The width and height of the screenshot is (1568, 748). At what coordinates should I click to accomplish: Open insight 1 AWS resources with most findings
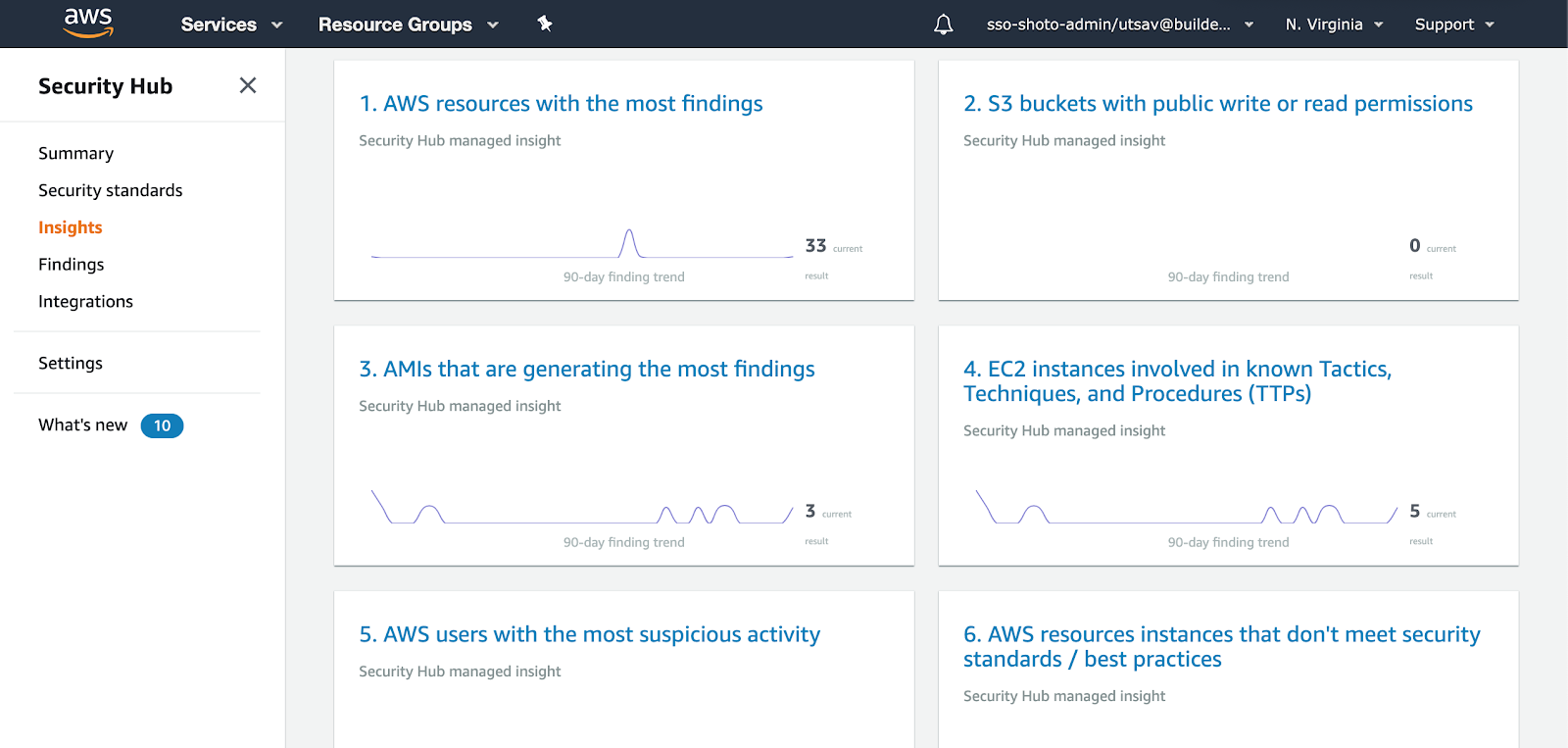click(561, 104)
